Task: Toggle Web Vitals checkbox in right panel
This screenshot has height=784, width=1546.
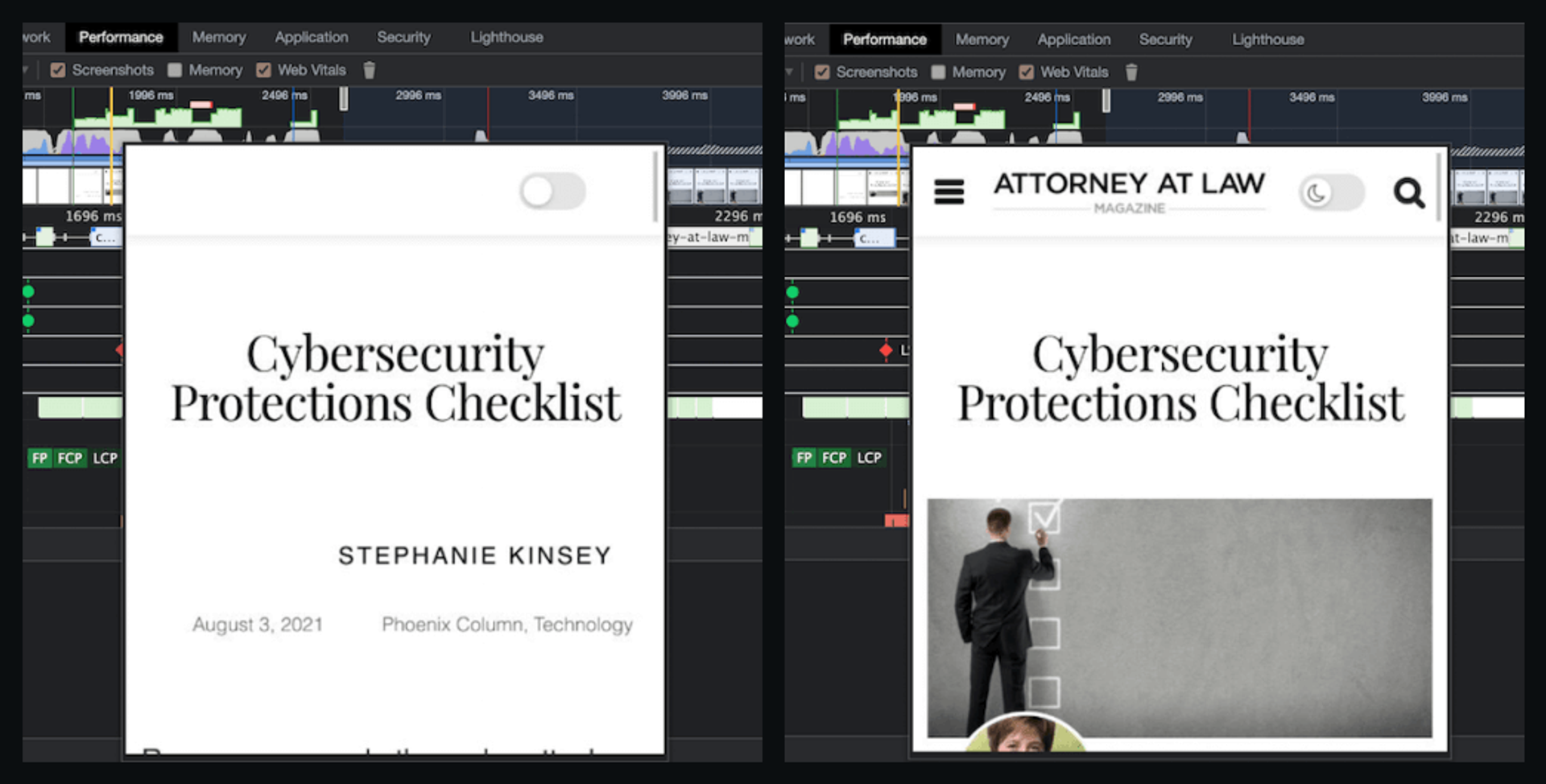Action: pyautogui.click(x=1027, y=72)
